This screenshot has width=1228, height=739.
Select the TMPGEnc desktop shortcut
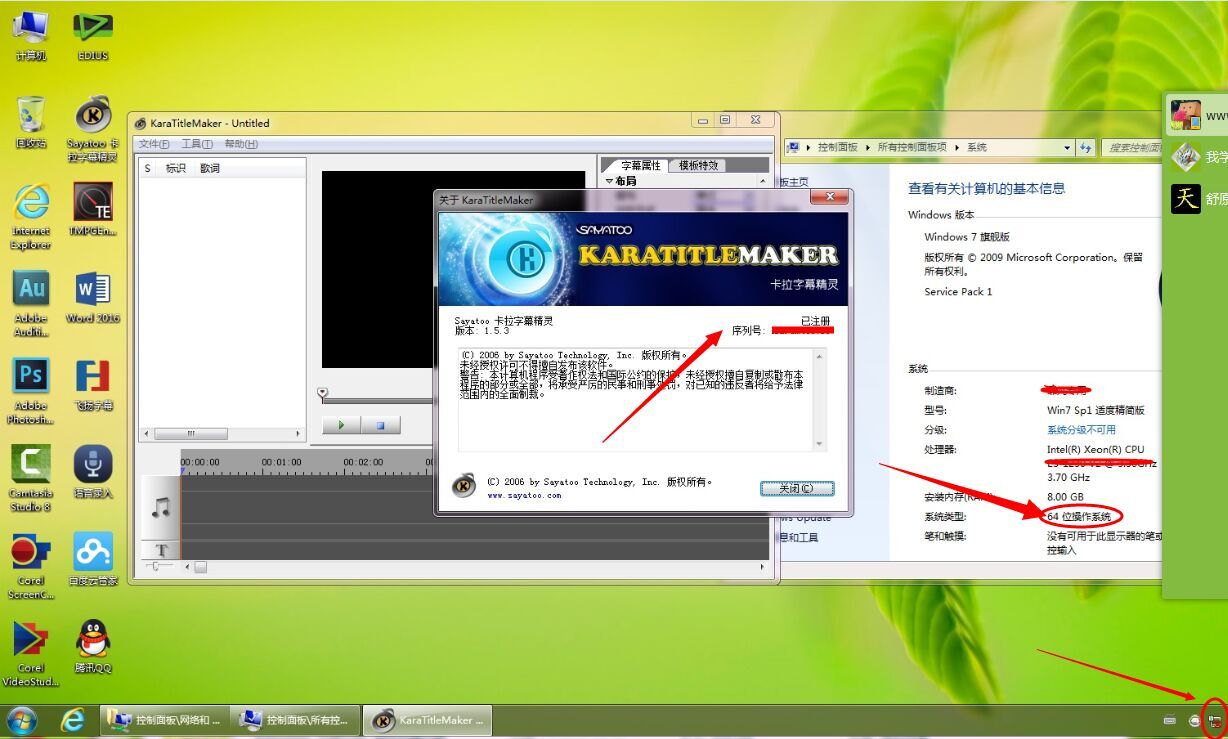click(93, 209)
